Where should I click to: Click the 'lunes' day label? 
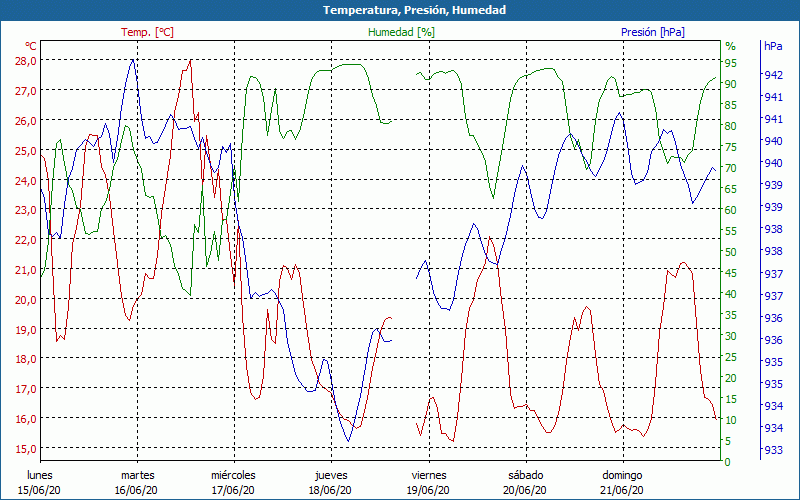coord(40,475)
